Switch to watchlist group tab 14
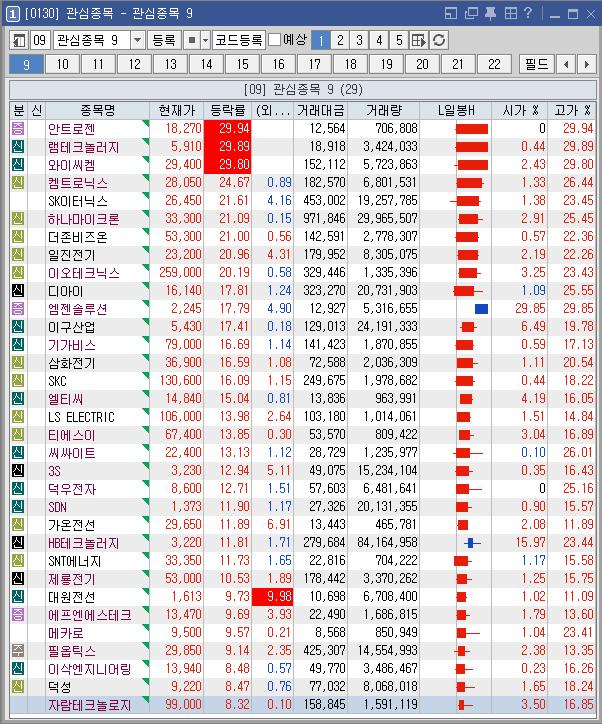The width and height of the screenshot is (602, 724). (206, 64)
